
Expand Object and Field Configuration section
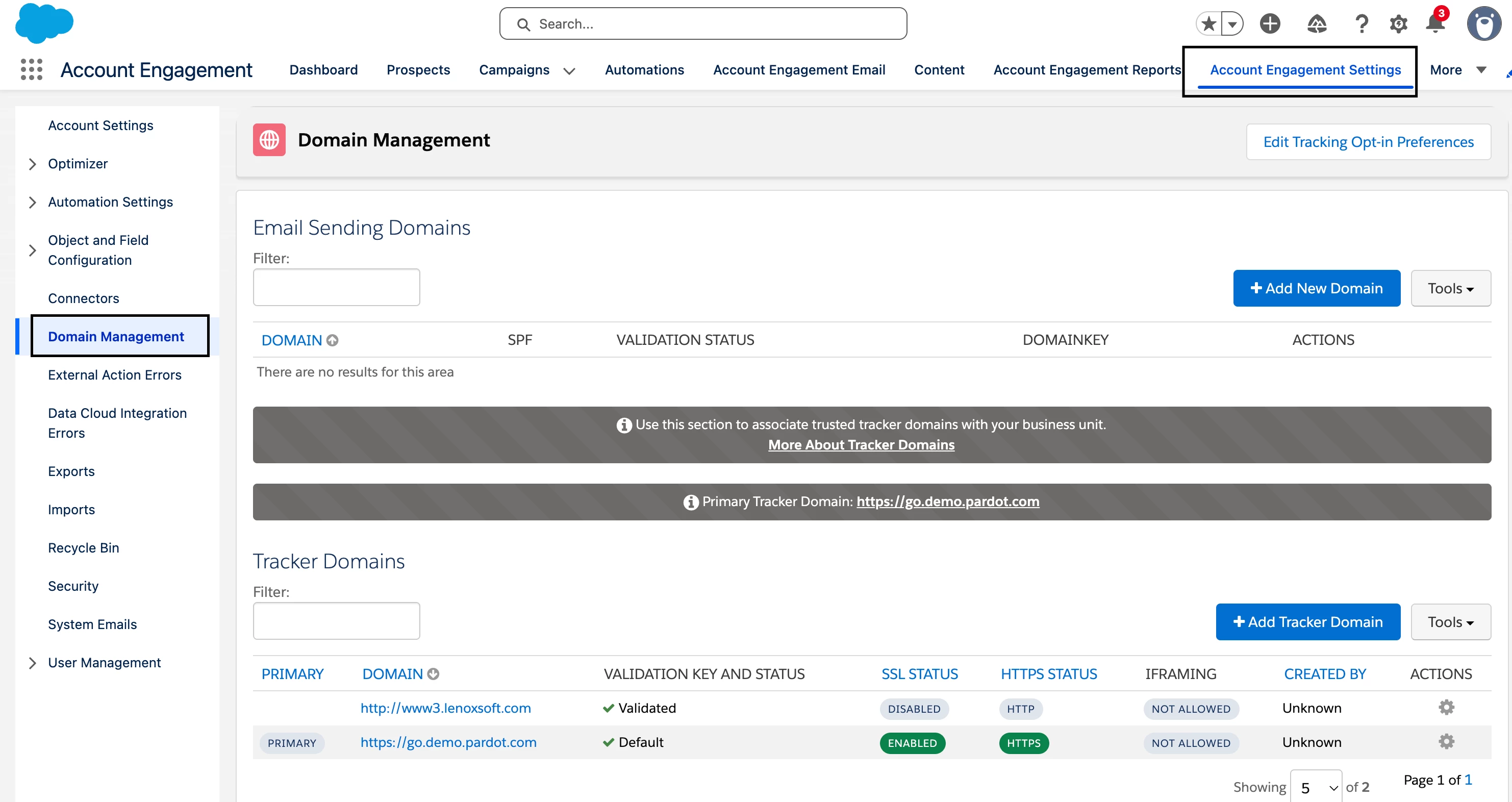pyautogui.click(x=32, y=250)
